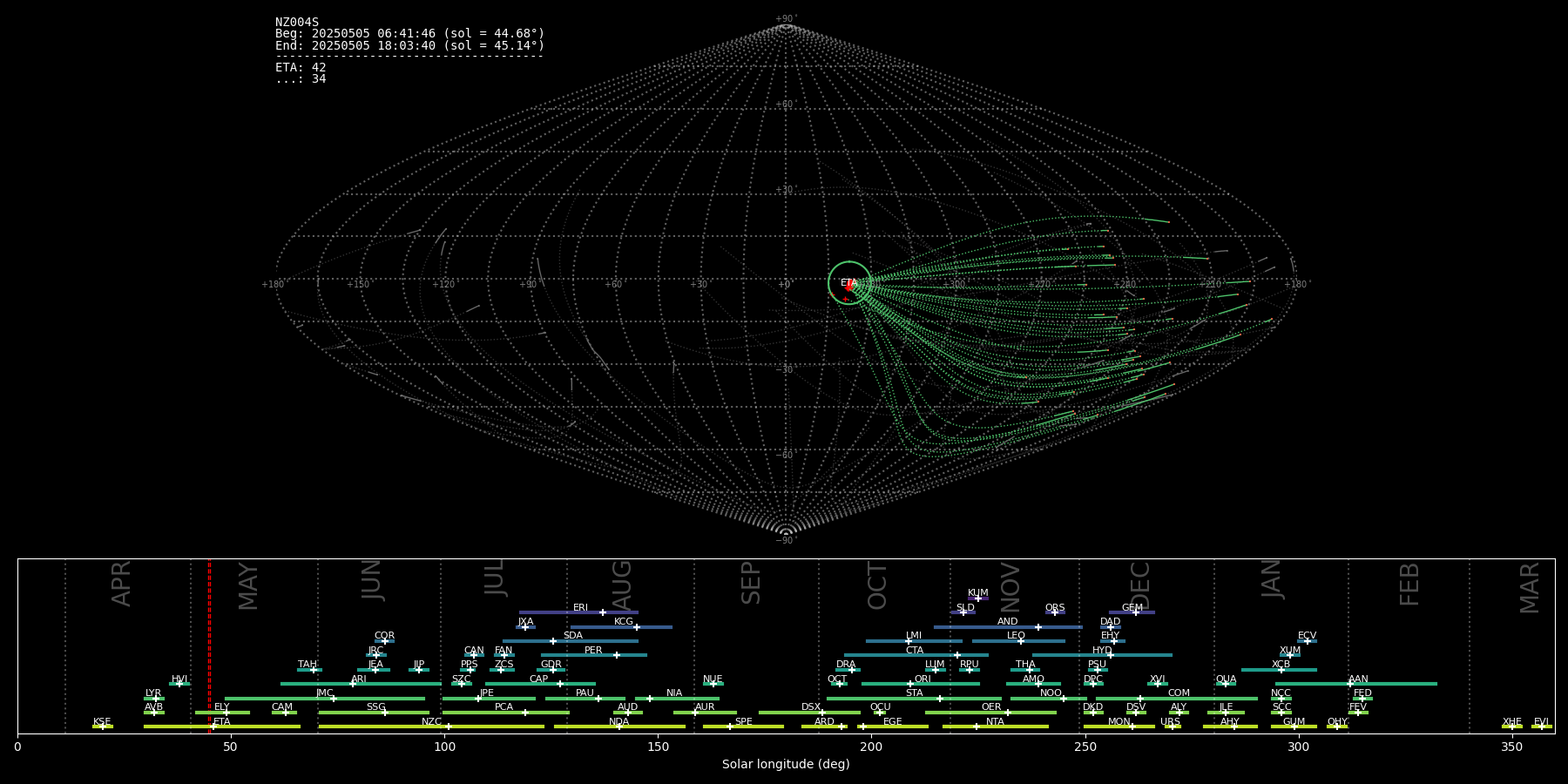1568x784 pixels.
Task: Click the +270 longitude label on sky map
Action: click(x=1039, y=285)
